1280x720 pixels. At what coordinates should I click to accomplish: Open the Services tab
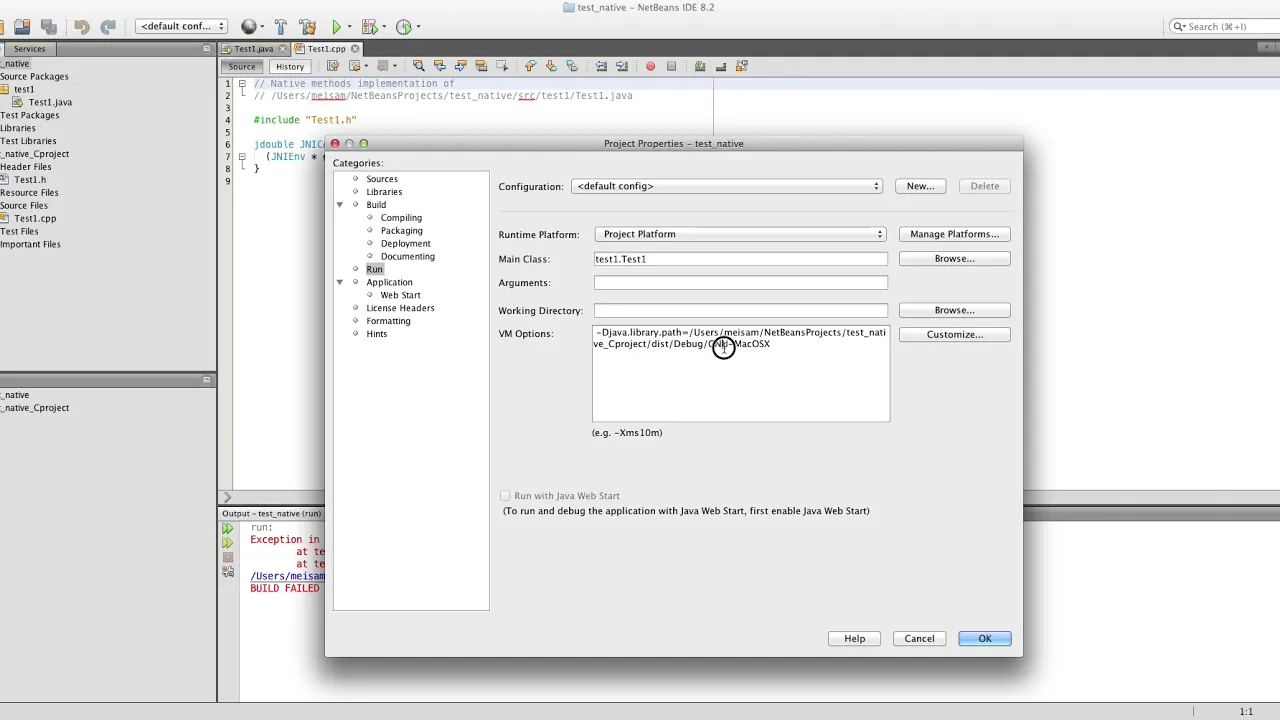pyautogui.click(x=29, y=48)
